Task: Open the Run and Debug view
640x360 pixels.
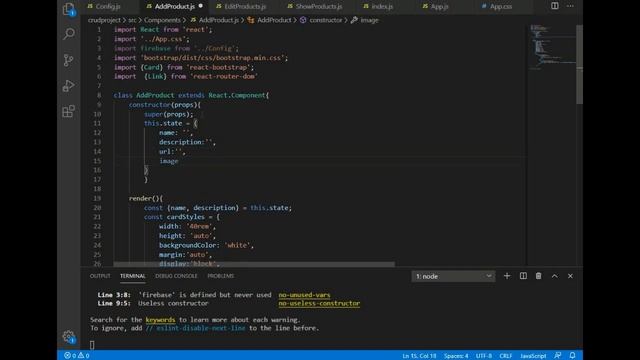Action: click(x=69, y=86)
